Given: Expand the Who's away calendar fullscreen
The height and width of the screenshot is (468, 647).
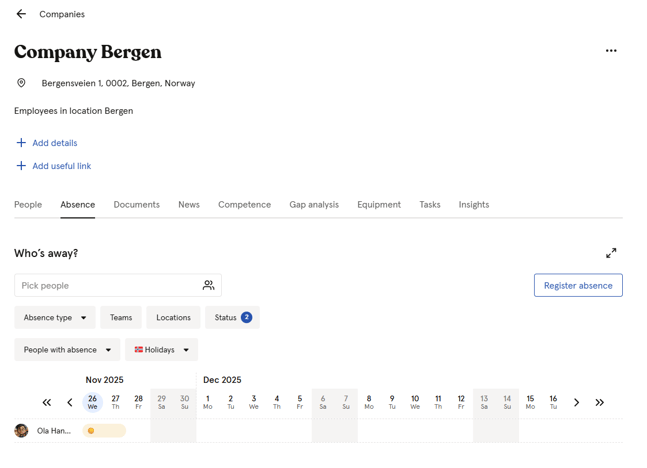Looking at the screenshot, I should [611, 253].
